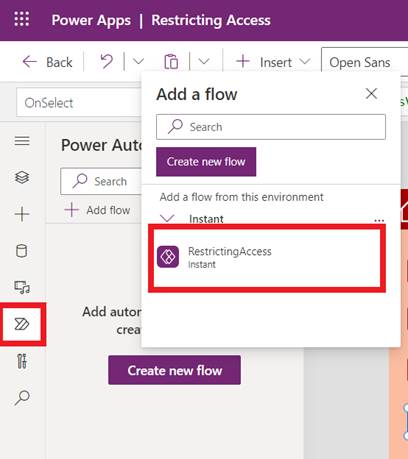Screen dimensions: 408x459
Task: Click the bottom Create new flow button
Action: point(174,370)
